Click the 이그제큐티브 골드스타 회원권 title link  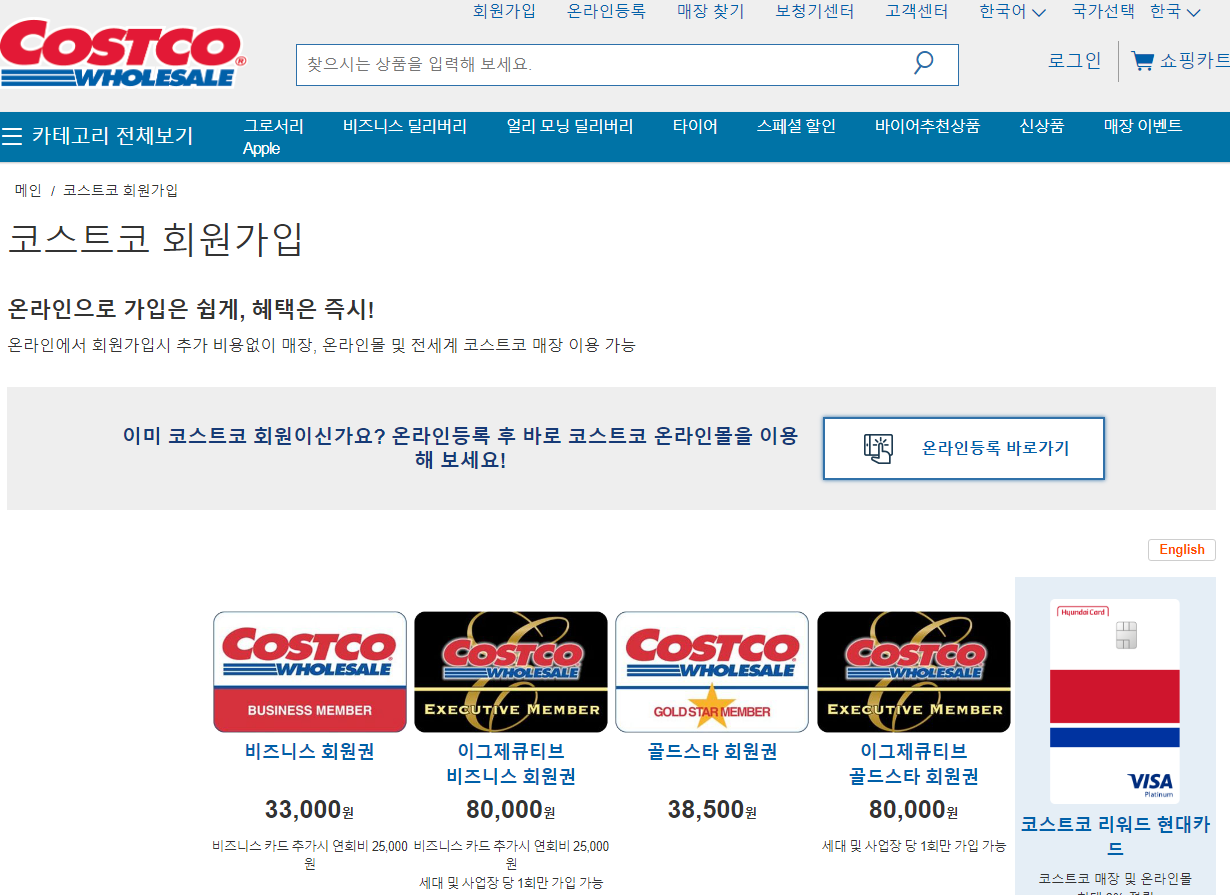click(x=914, y=764)
